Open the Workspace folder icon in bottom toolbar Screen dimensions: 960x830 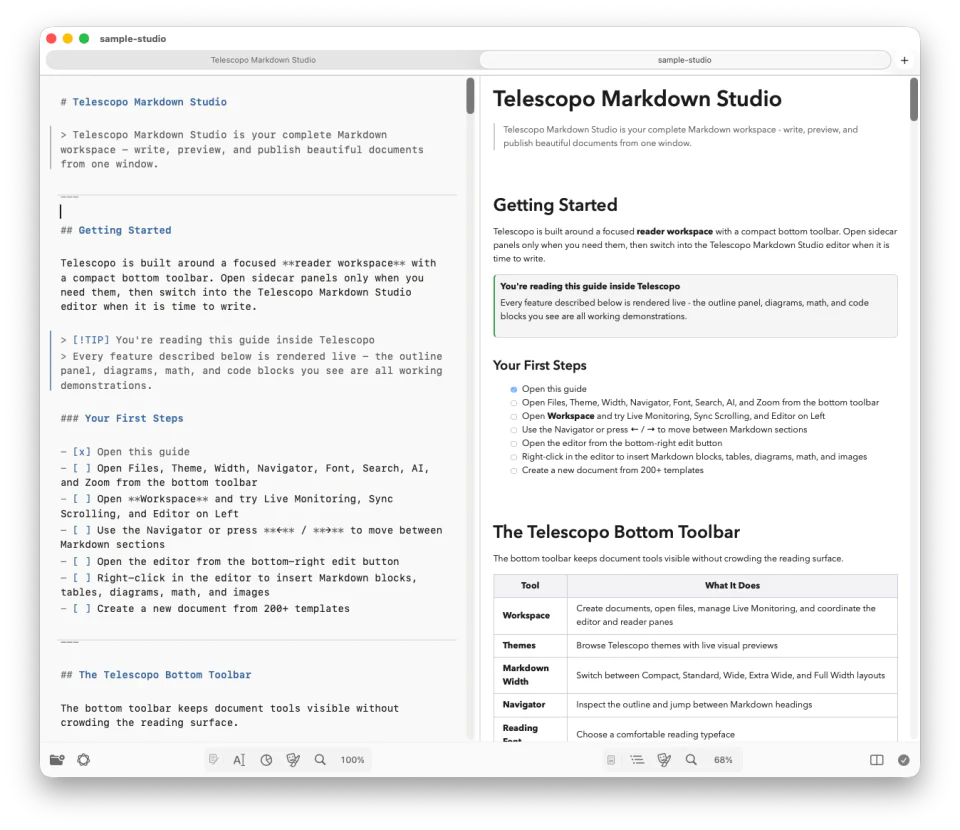pyautogui.click(x=57, y=760)
